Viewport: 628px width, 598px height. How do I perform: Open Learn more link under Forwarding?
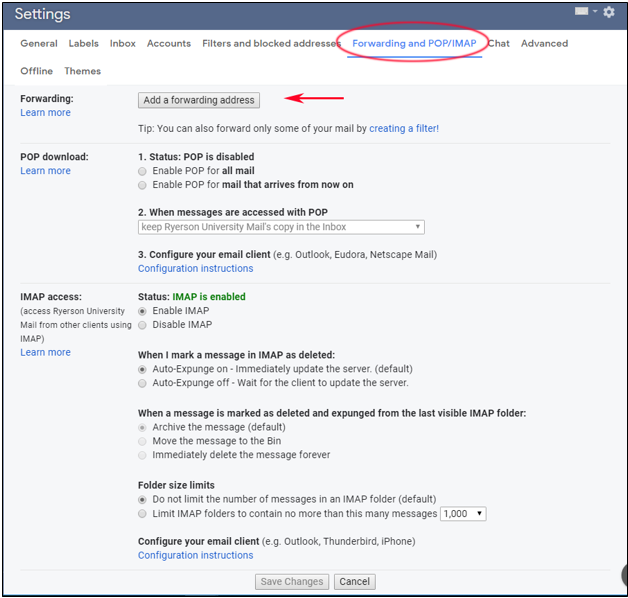pyautogui.click(x=45, y=113)
